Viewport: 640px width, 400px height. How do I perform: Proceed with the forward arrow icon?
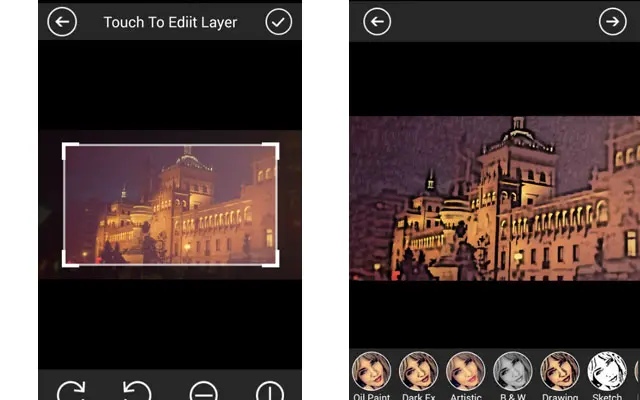(x=612, y=22)
